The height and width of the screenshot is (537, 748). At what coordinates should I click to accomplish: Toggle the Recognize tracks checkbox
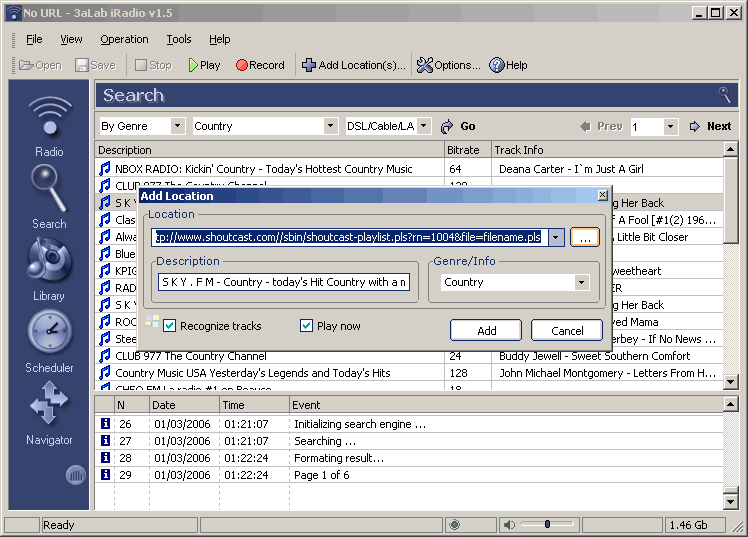pyautogui.click(x=169, y=326)
